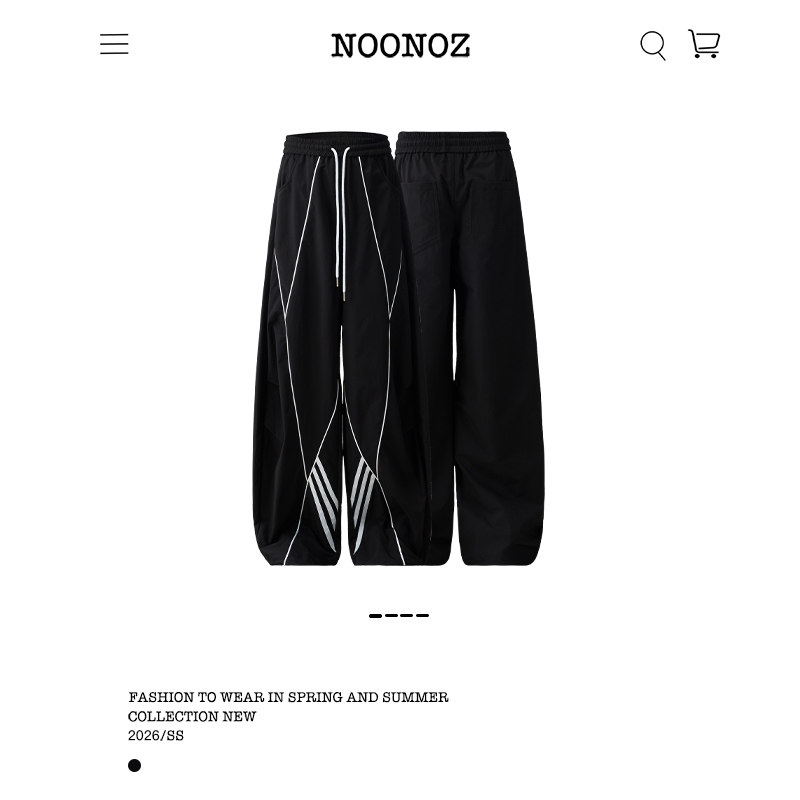Click the 'COLLECTION NEW' text
This screenshot has width=800, height=800.
[192, 717]
